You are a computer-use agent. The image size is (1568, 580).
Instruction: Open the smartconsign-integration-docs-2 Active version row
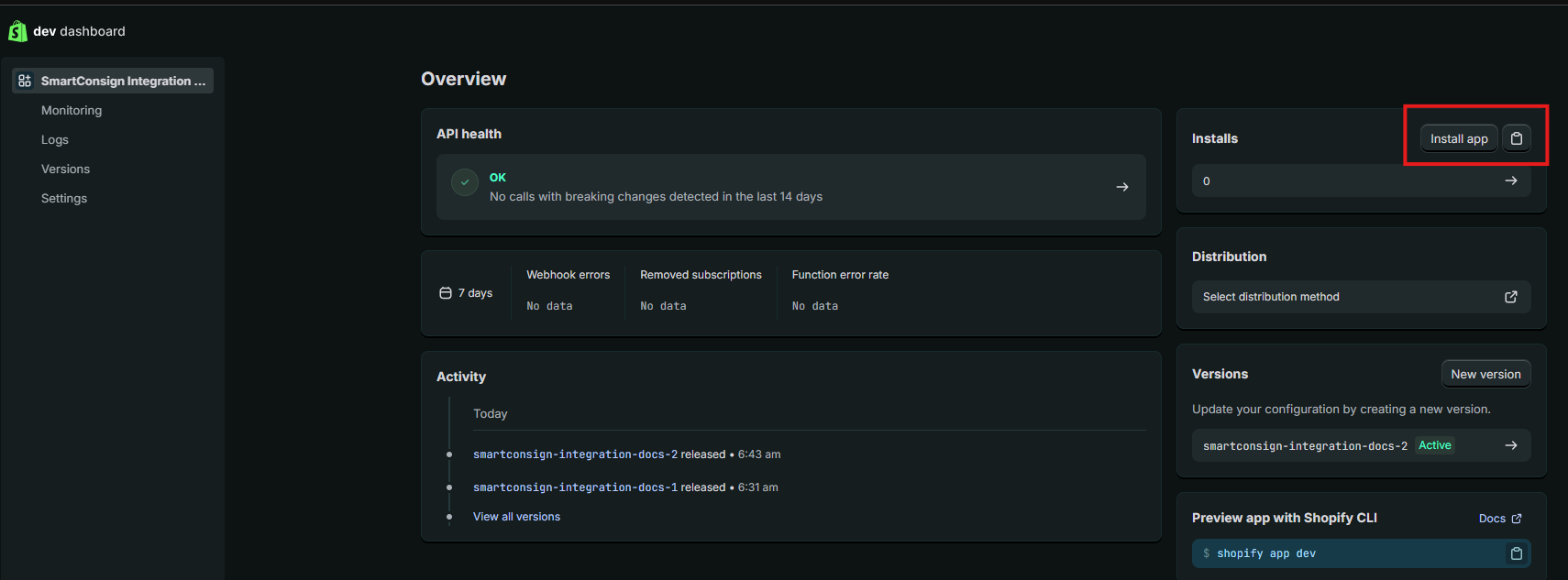(x=1361, y=445)
